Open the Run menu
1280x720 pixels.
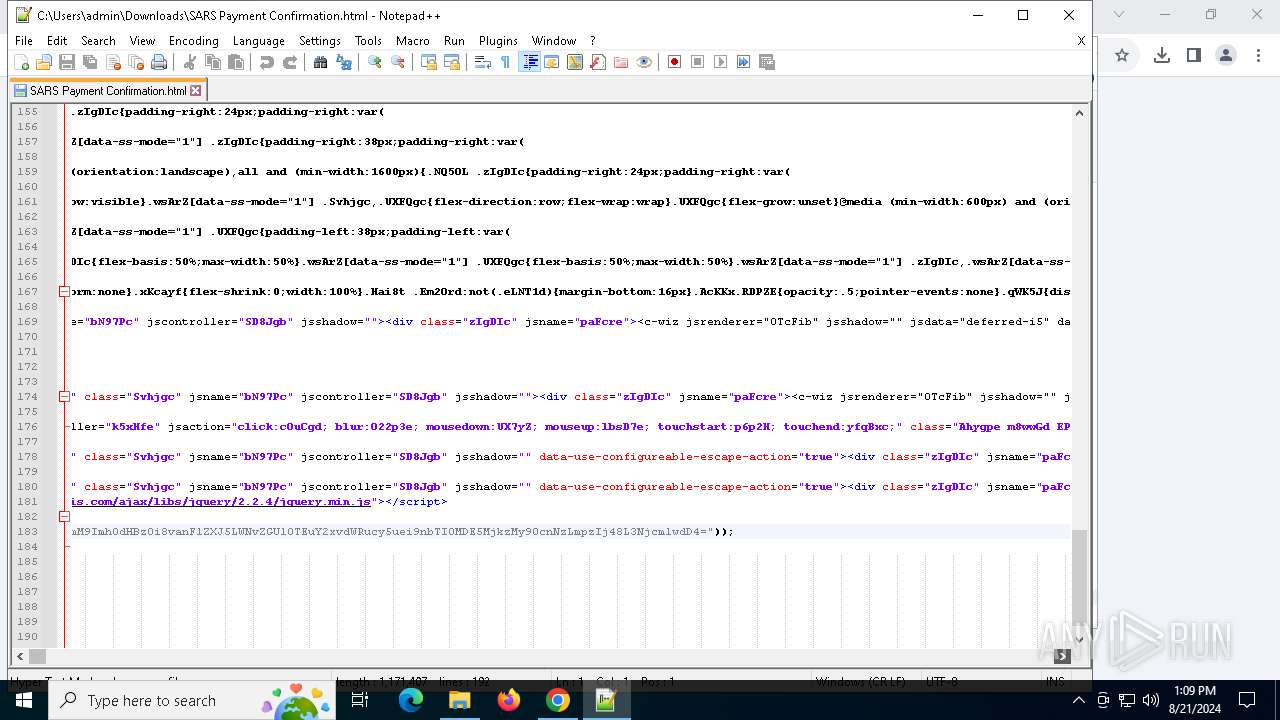(454, 41)
